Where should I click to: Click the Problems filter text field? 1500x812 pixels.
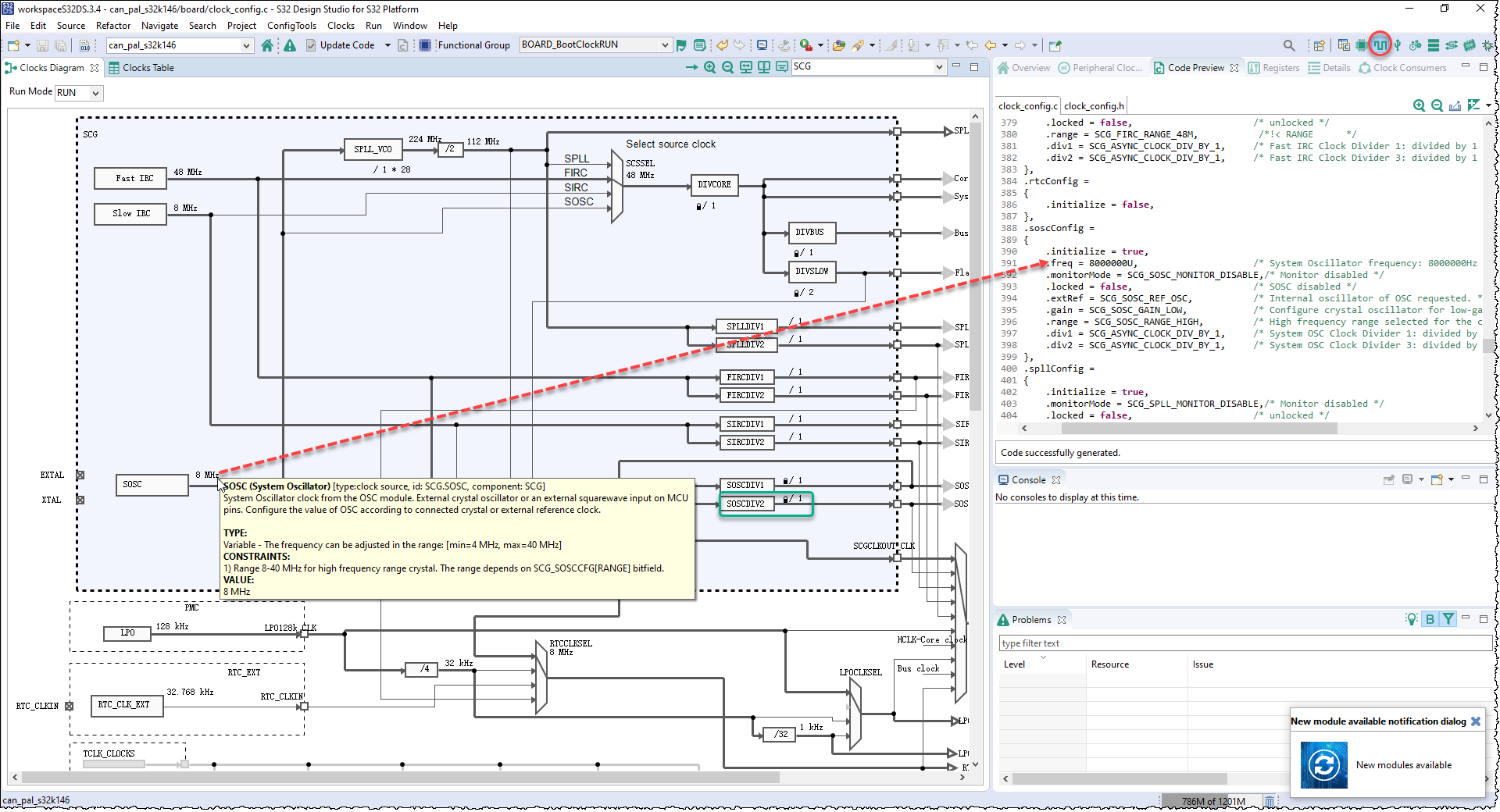click(x=1245, y=643)
